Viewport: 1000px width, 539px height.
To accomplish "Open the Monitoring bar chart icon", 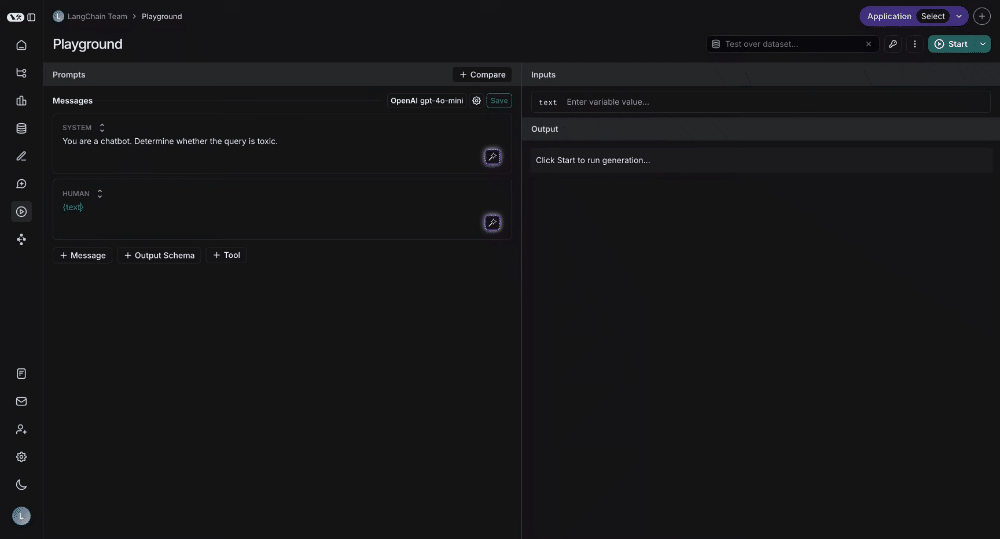I will pos(21,101).
